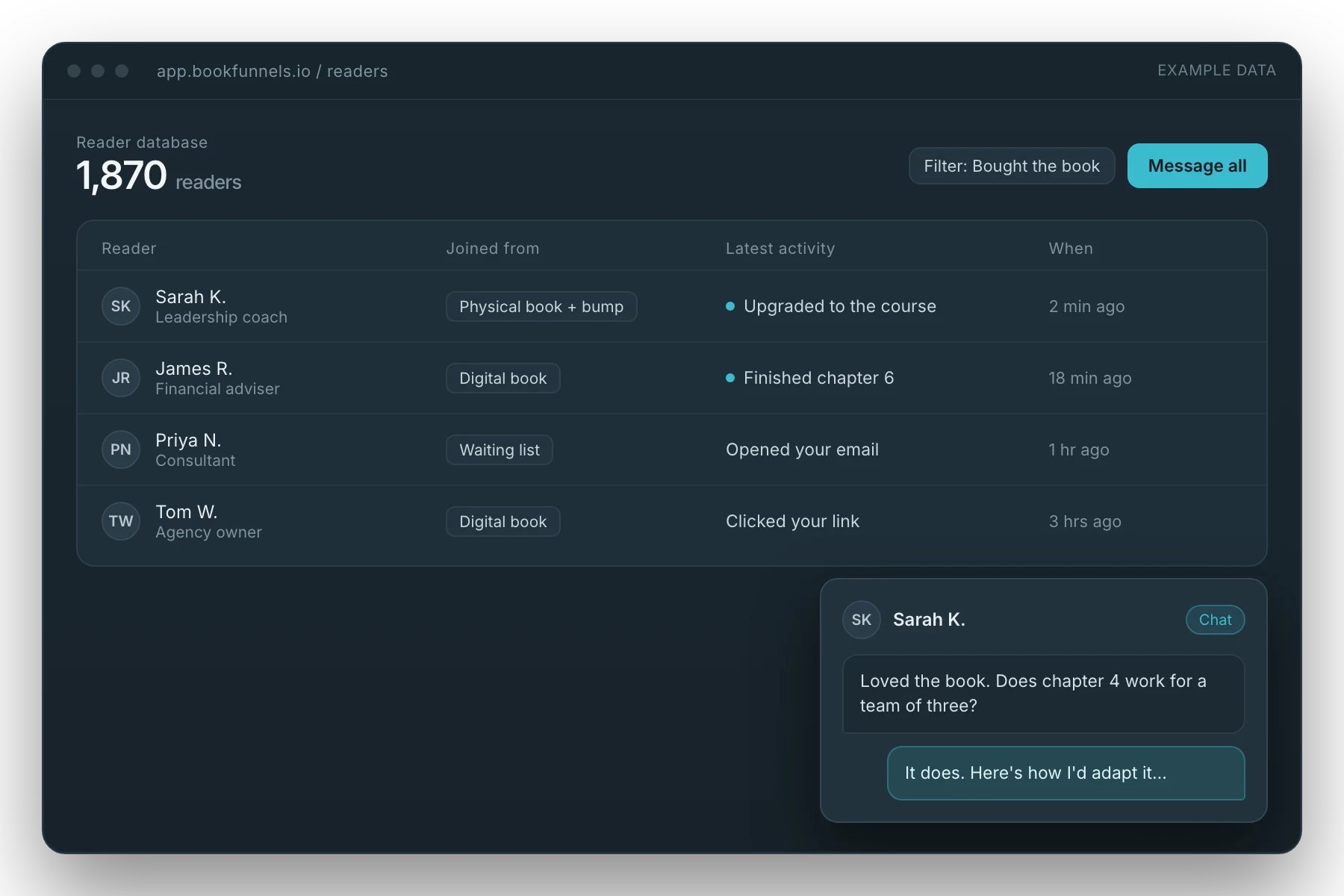Open the Filter: Bought the book control
This screenshot has width=1344, height=896.
click(1012, 166)
